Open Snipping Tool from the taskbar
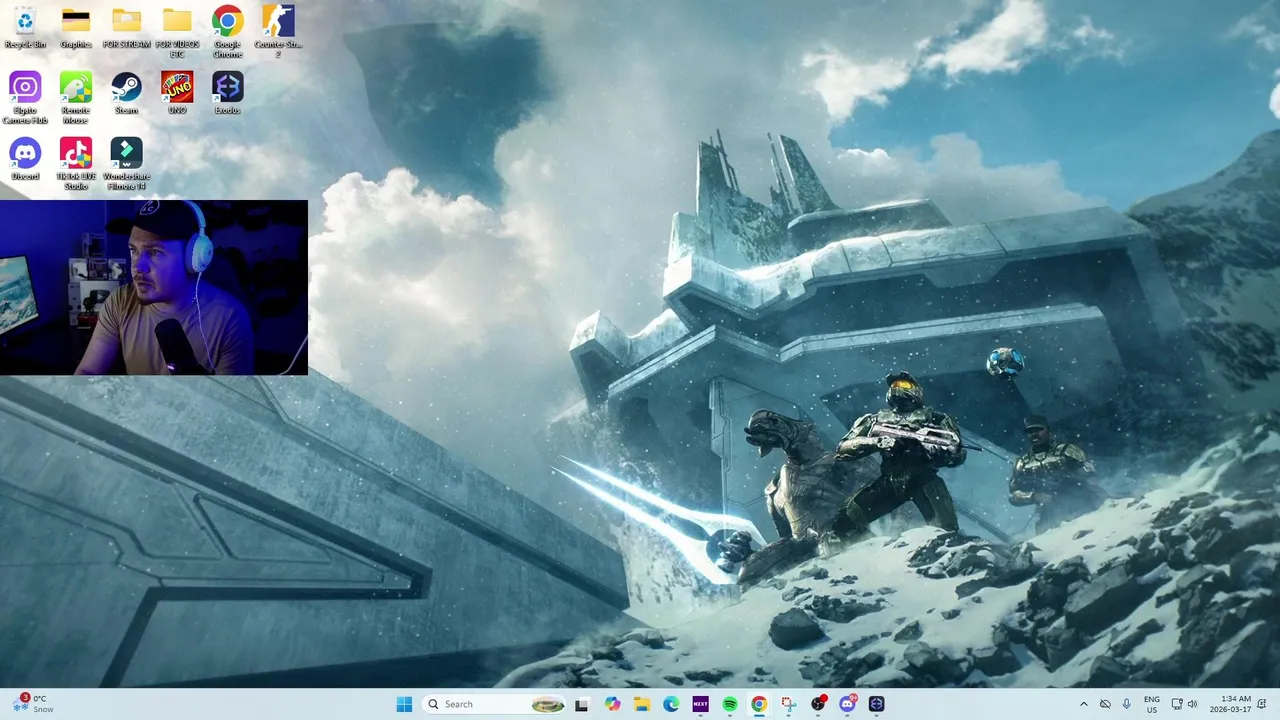This screenshot has width=1280, height=720. point(789,704)
